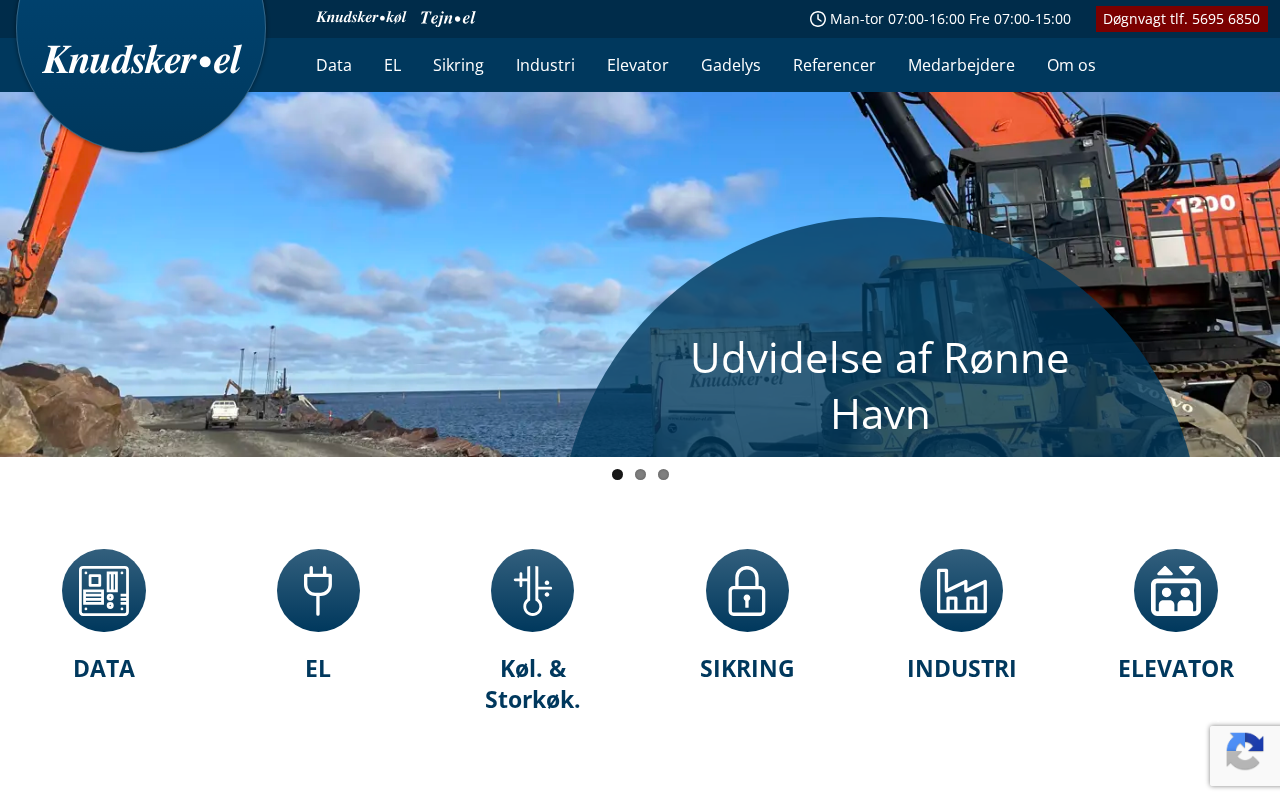Image resolution: width=1280 pixels, height=800 pixels.
Task: Open the ELEVATOR heading link
Action: tap(1176, 668)
